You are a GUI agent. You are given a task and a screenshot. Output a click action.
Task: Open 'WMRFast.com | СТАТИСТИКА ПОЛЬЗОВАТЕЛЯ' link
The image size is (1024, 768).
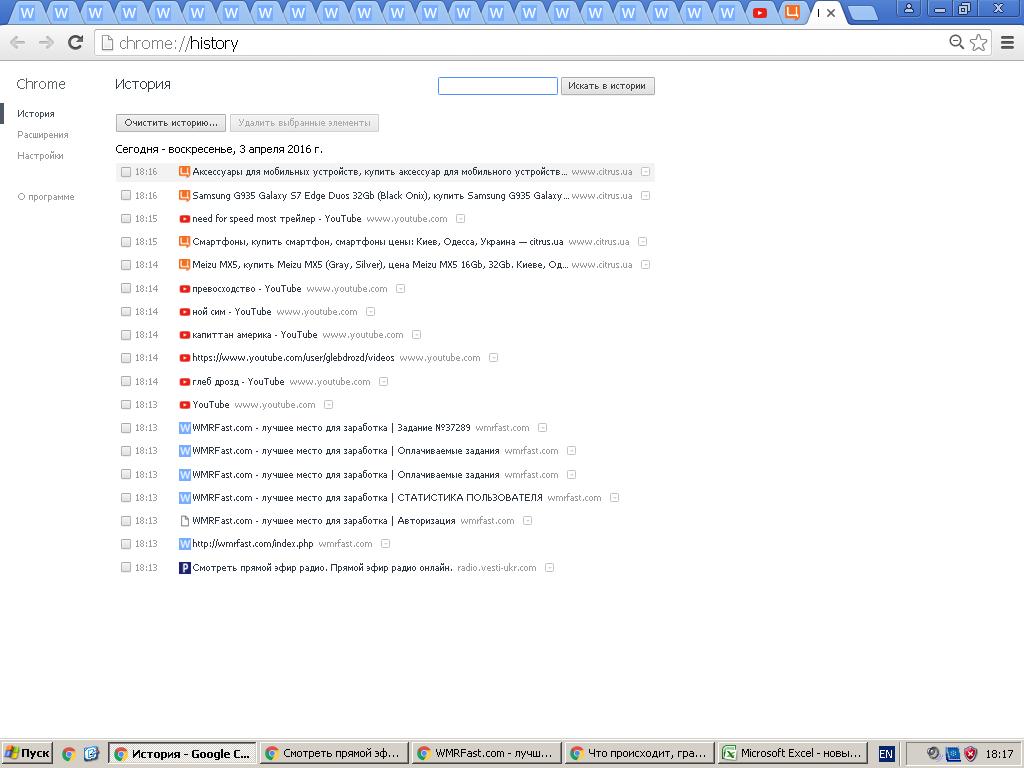click(x=367, y=498)
